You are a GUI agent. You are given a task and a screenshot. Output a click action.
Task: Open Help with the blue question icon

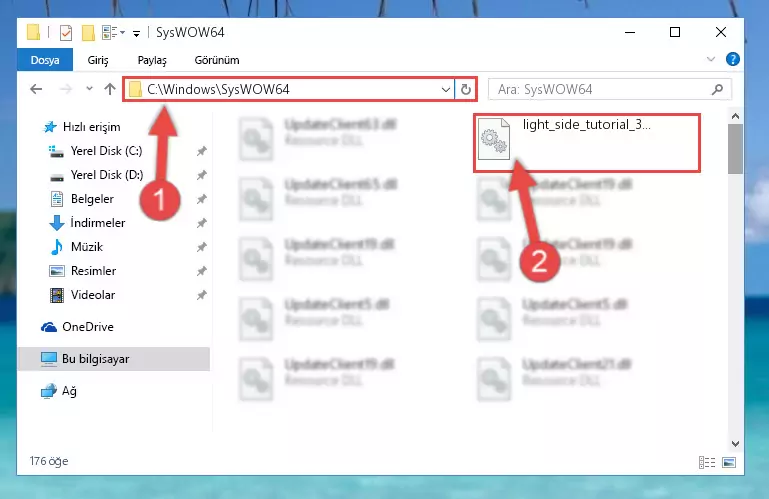click(x=733, y=59)
